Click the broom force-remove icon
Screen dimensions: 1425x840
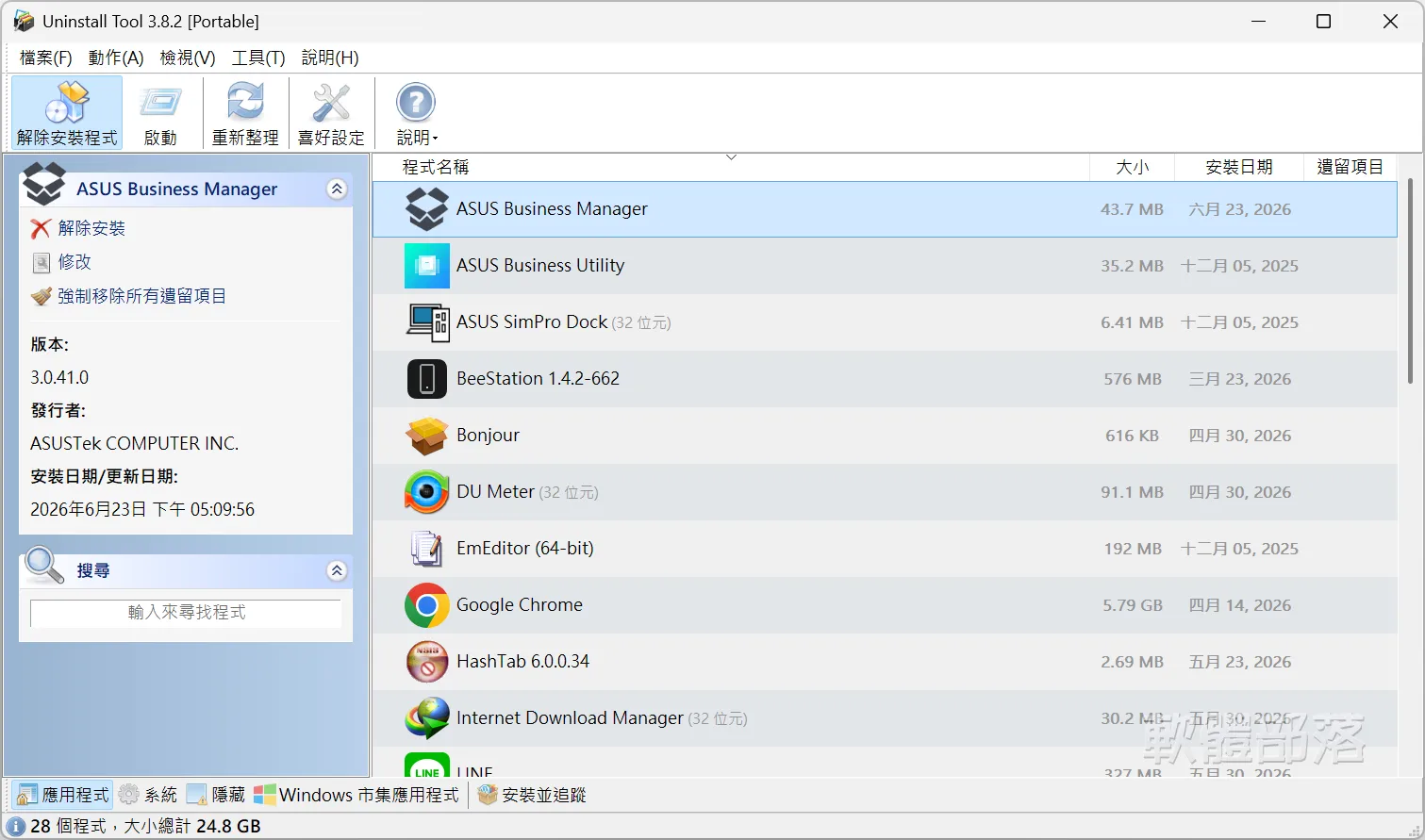coord(41,296)
